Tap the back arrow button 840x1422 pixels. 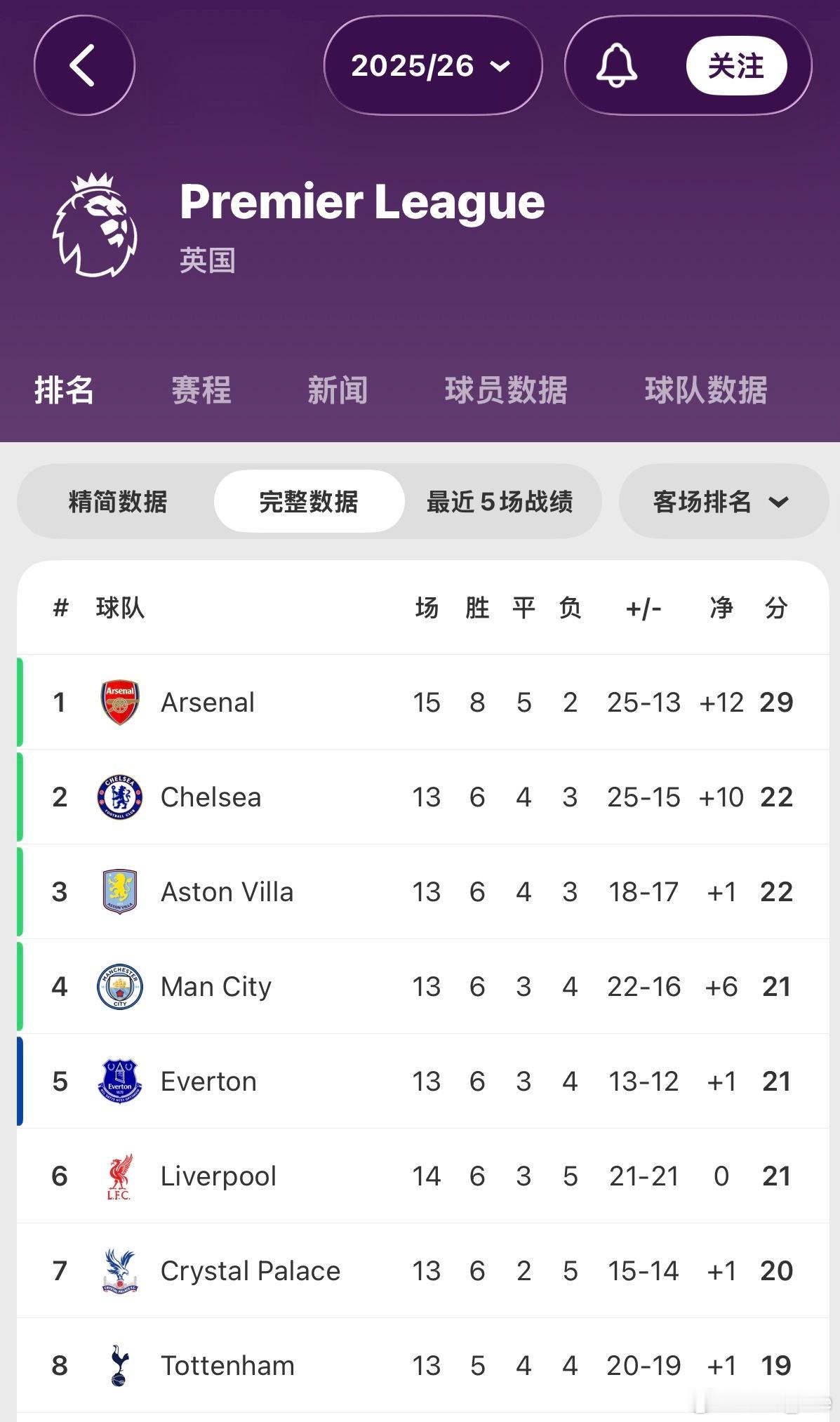(84, 66)
